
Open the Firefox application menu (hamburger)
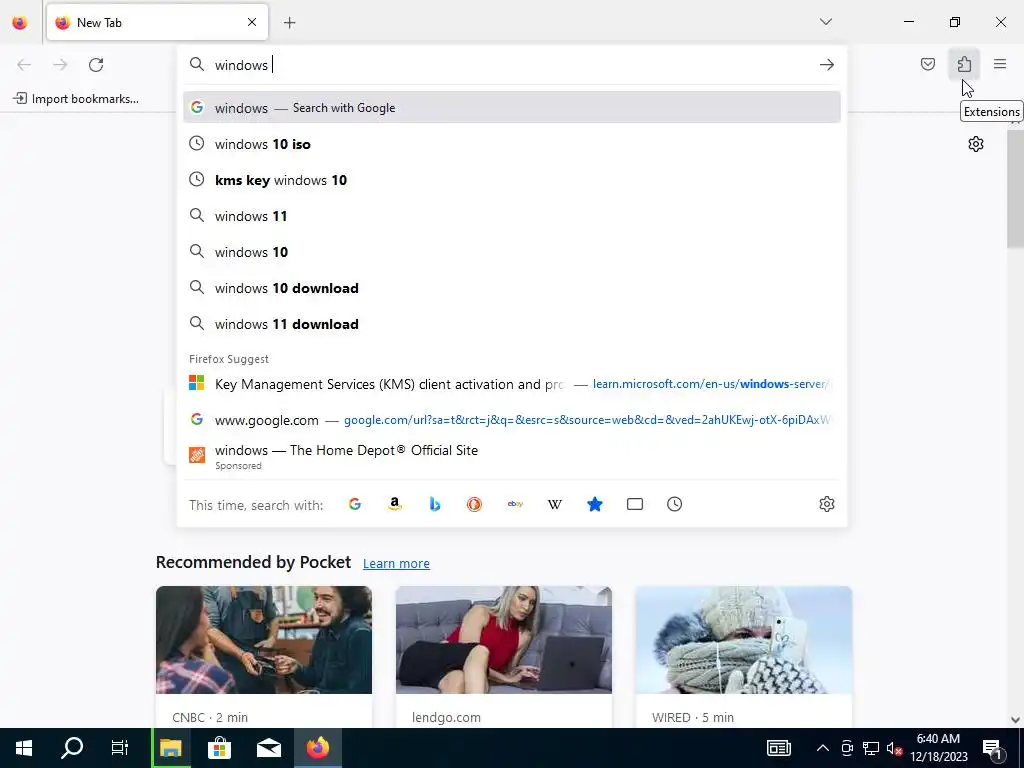[x=1000, y=64]
